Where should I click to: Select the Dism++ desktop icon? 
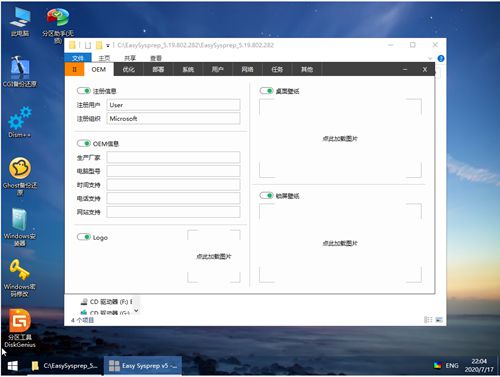click(x=20, y=122)
